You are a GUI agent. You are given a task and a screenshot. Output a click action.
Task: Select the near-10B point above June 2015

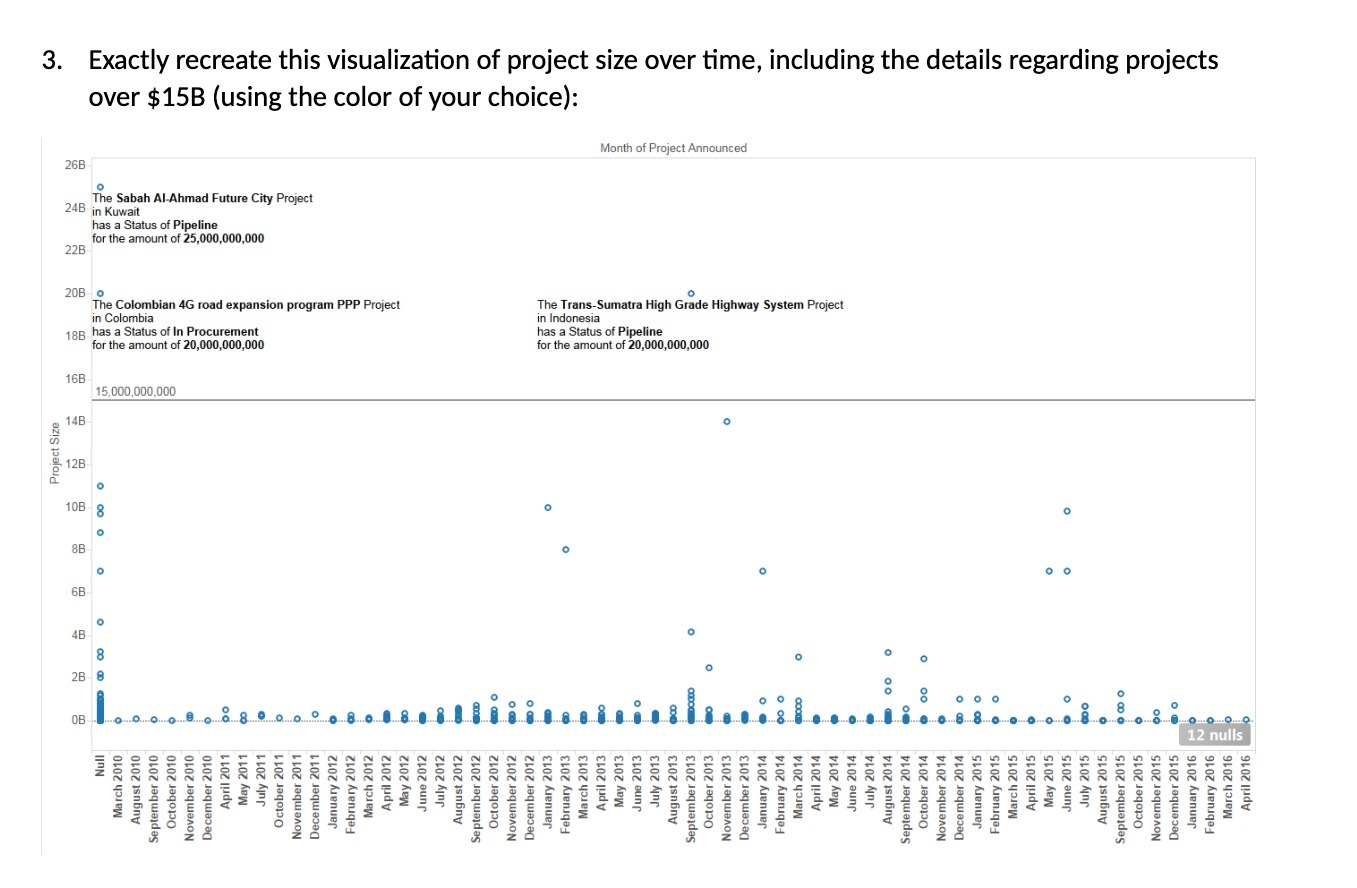(x=1067, y=511)
